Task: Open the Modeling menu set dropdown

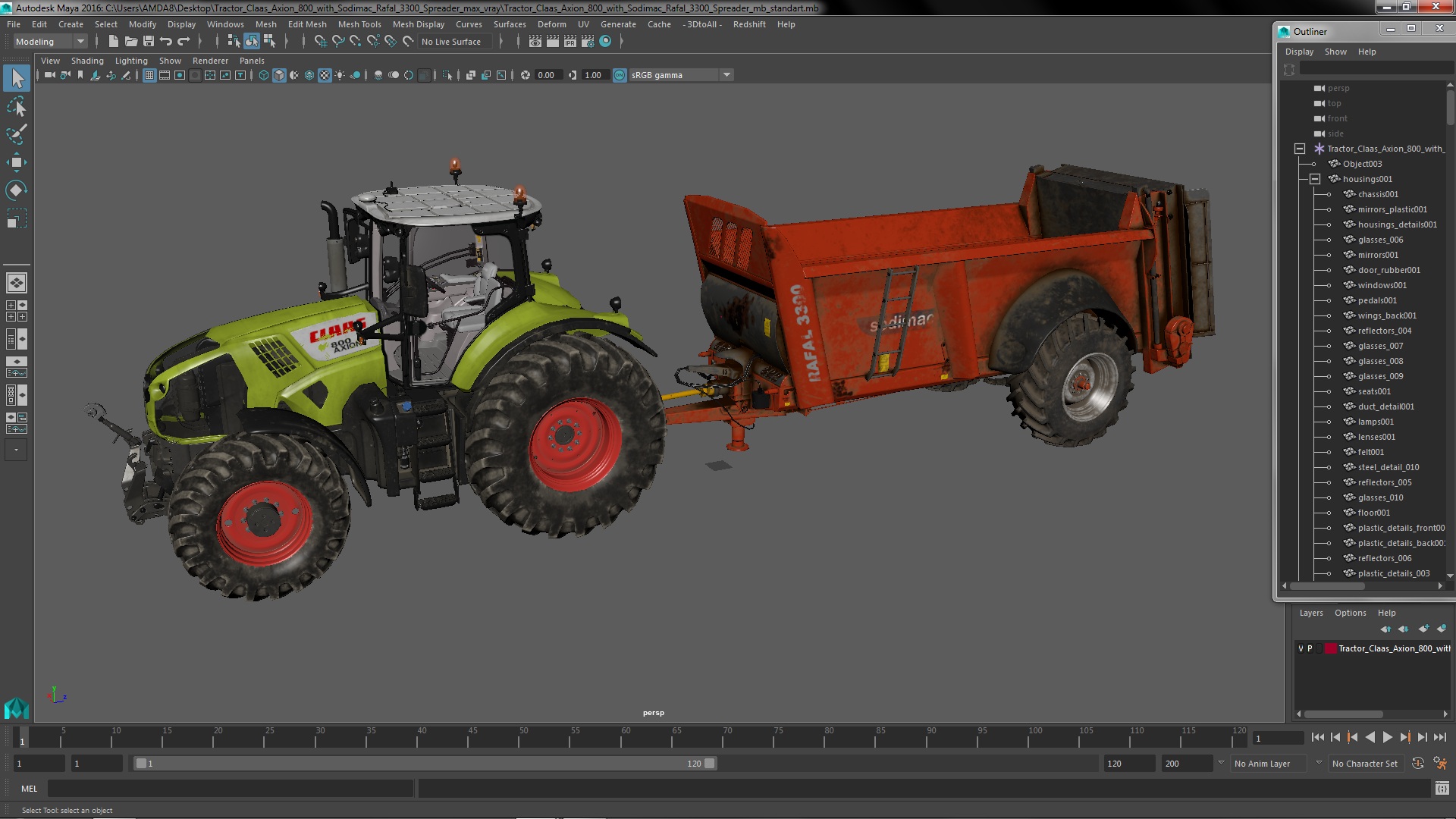Action: (x=80, y=42)
